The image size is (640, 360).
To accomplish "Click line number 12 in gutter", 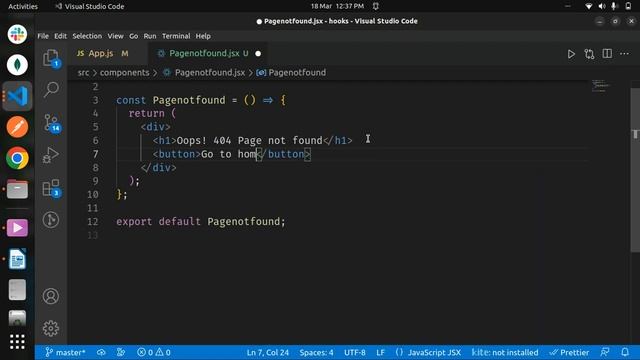I will coord(93,222).
